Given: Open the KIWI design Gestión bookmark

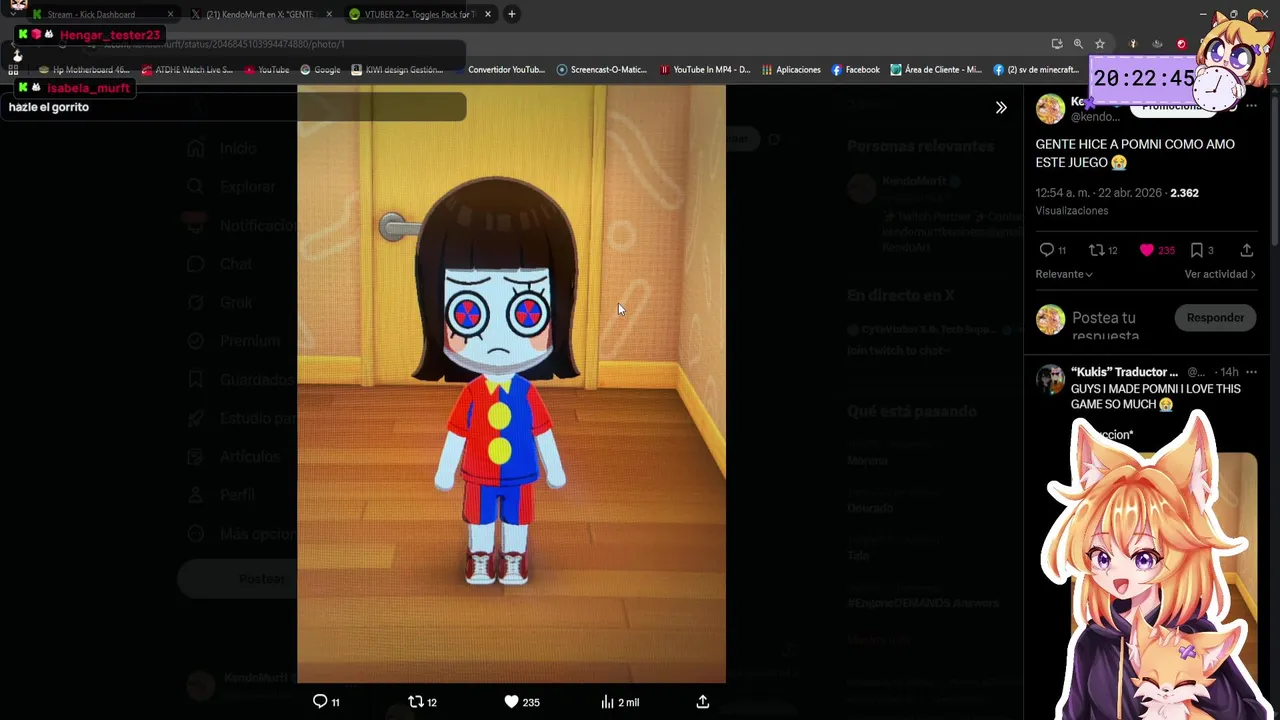Looking at the screenshot, I should (397, 70).
